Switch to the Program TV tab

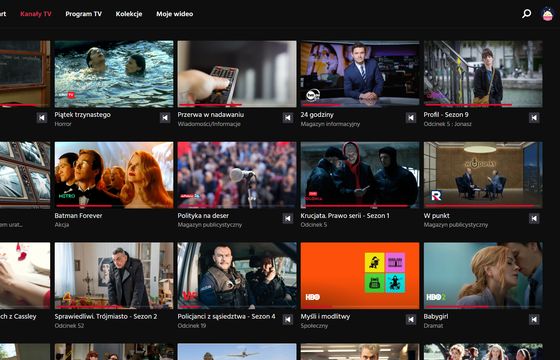click(84, 14)
